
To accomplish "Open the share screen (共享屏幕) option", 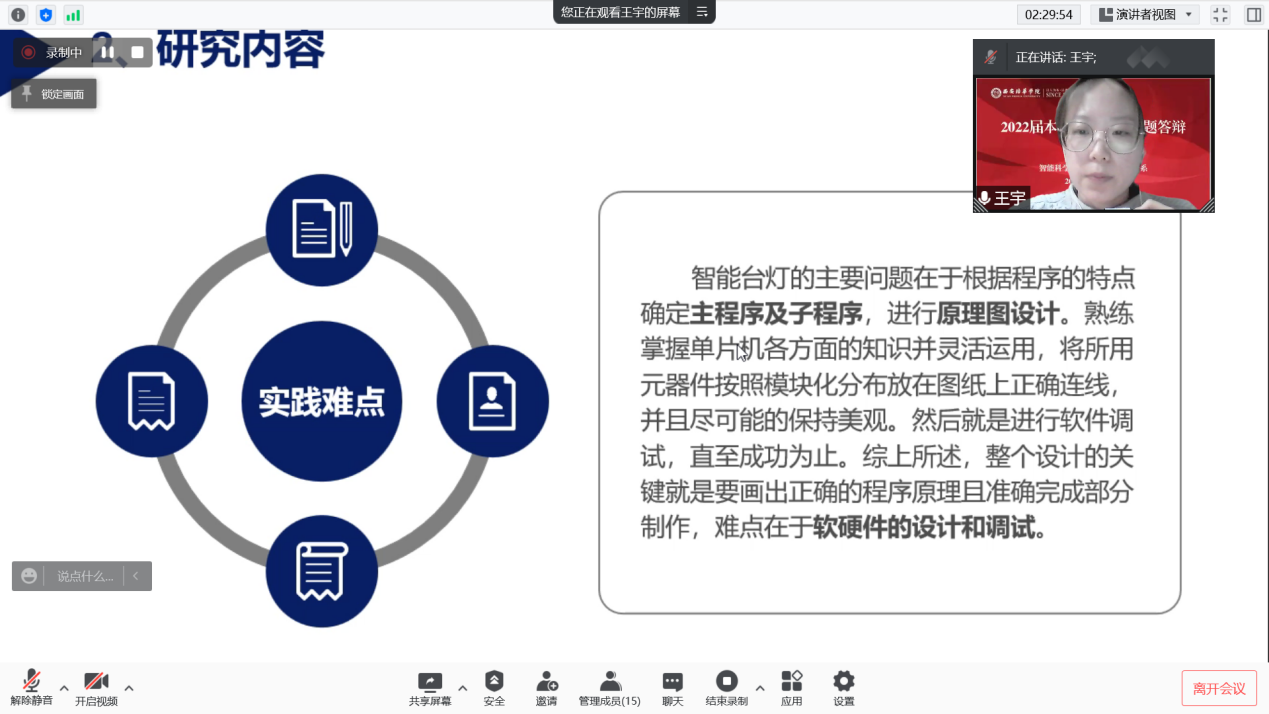I will (x=430, y=688).
